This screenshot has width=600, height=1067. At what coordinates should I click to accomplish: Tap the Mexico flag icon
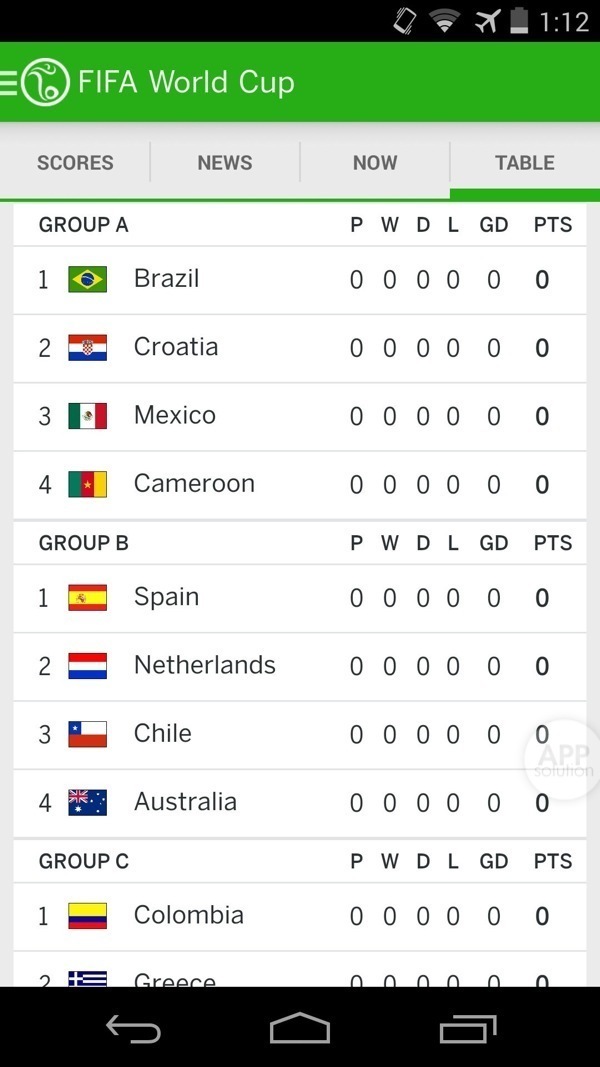coord(88,416)
